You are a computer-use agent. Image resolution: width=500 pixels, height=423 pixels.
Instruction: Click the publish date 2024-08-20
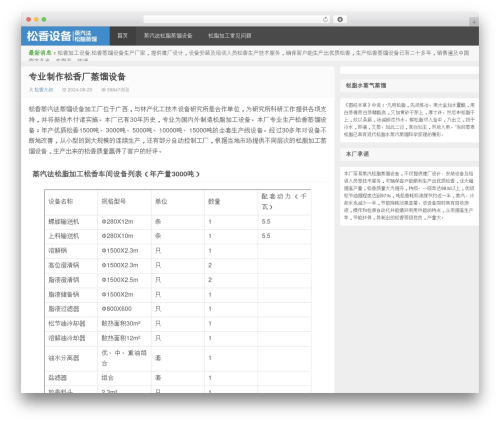point(80,90)
